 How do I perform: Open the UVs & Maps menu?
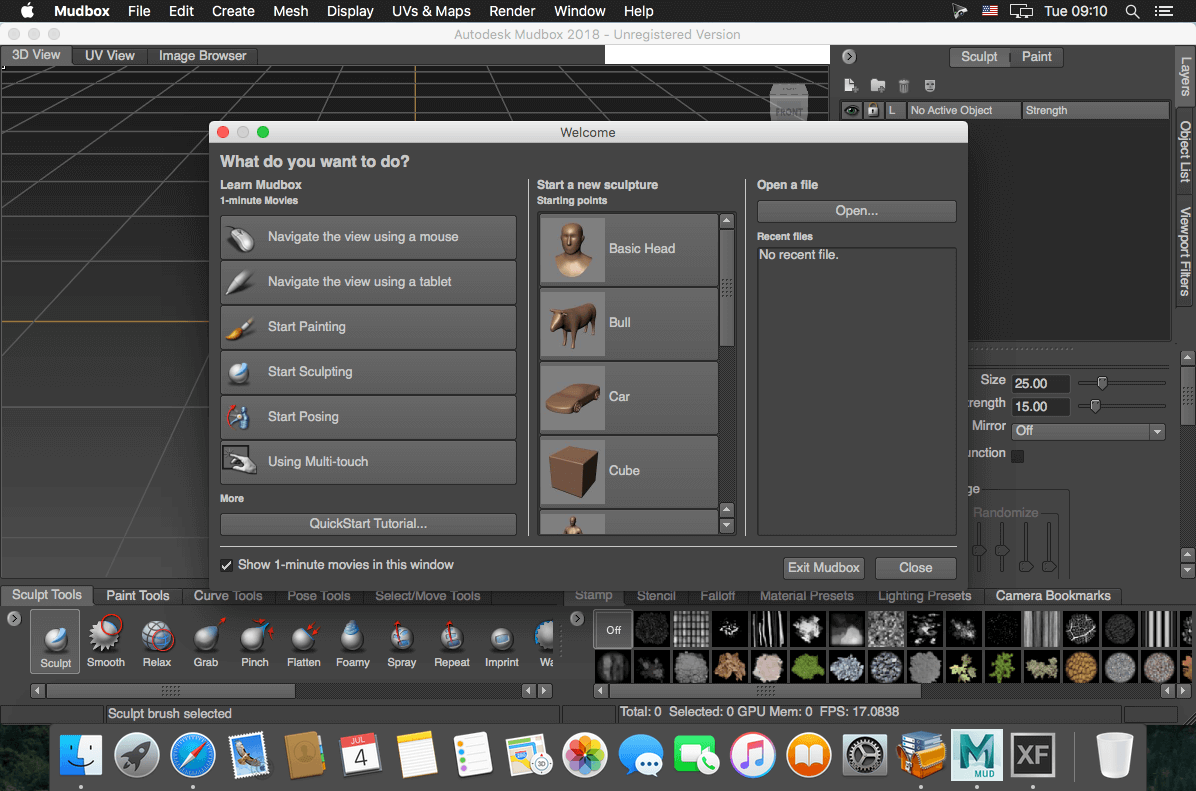[x=431, y=11]
